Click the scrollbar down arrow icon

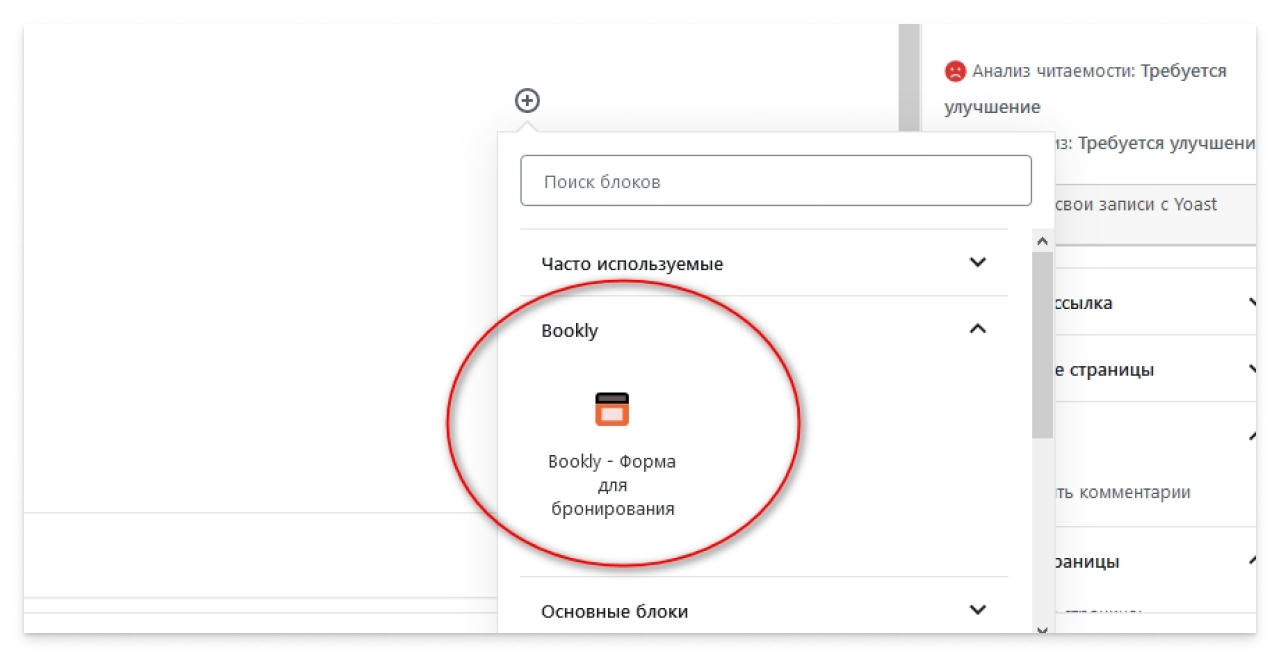pyautogui.click(x=1042, y=630)
